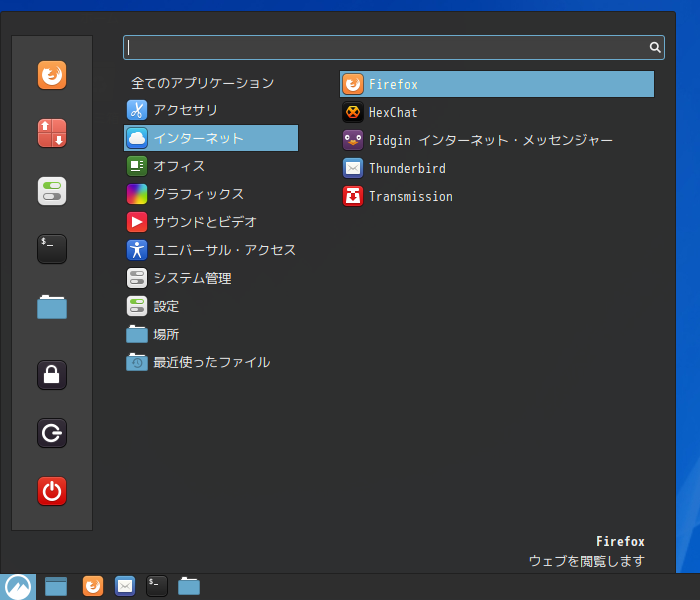Open the サウンドとビデオ category
Screen dimensions: 700x600
point(211,222)
